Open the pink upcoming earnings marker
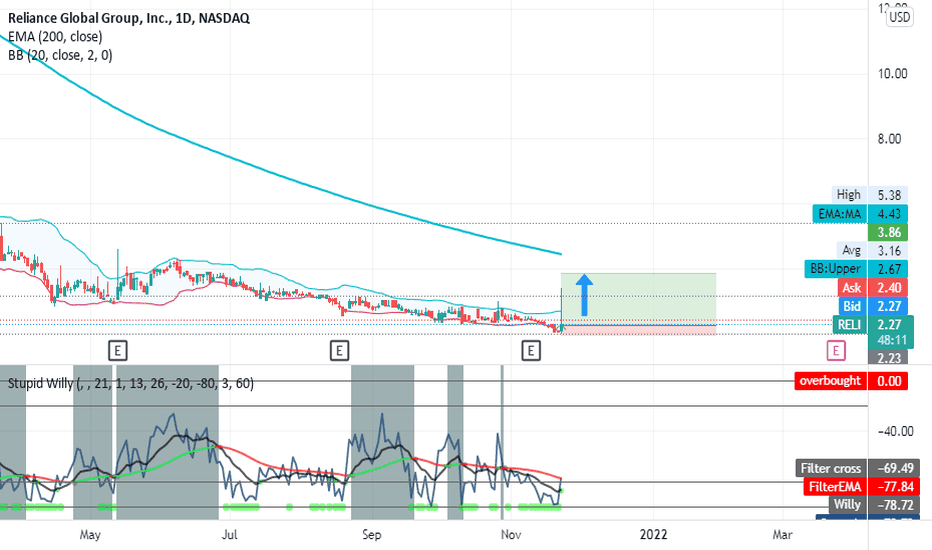Screen dimensions: 932x550 (x=836, y=351)
